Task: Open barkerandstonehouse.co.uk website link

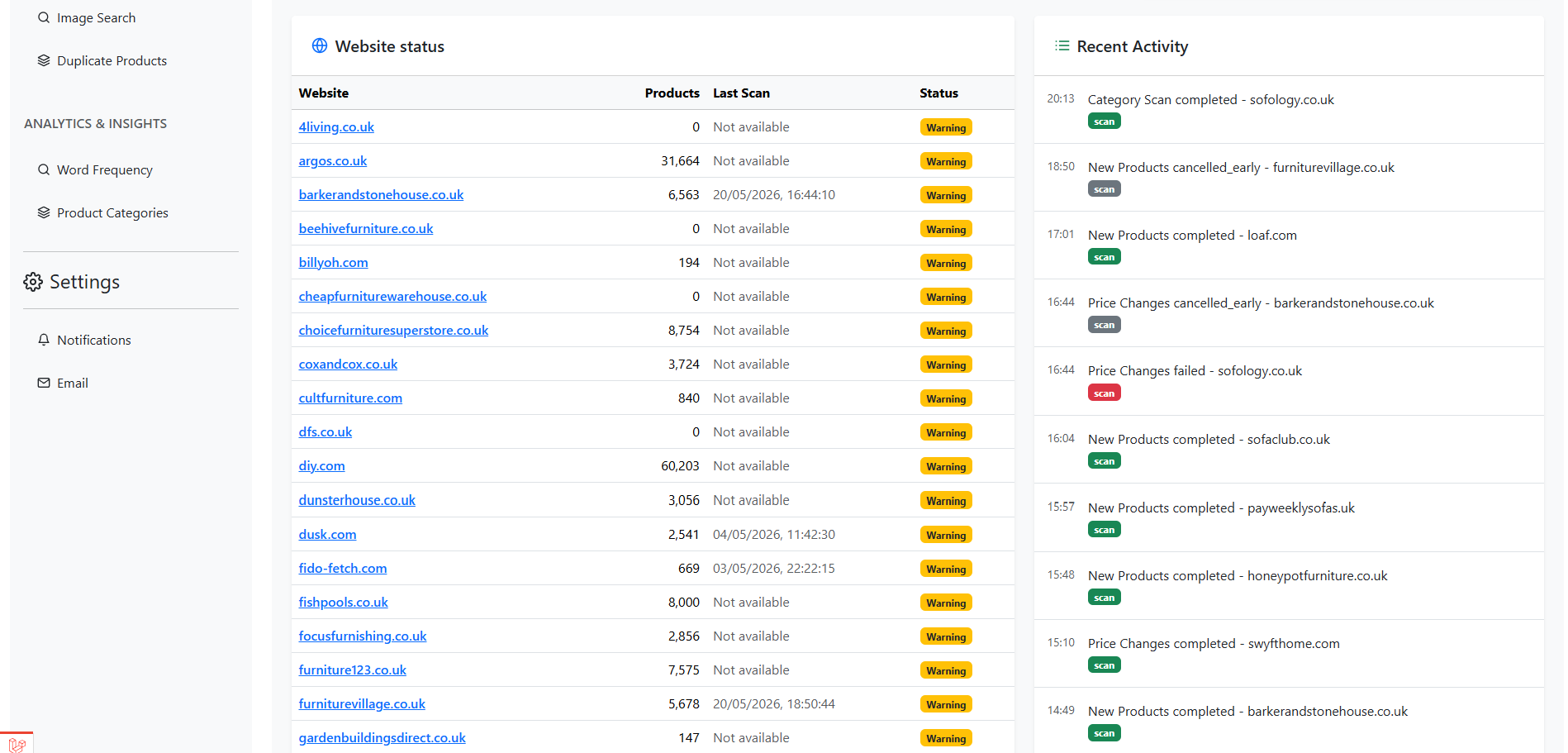Action: pyautogui.click(x=381, y=194)
